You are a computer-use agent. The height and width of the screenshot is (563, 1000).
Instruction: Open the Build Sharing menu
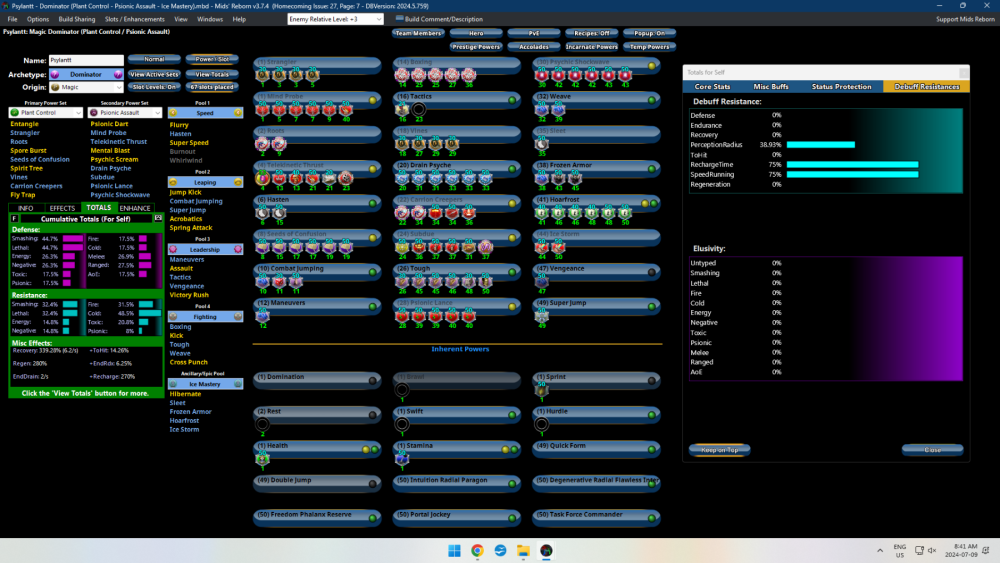coord(77,19)
